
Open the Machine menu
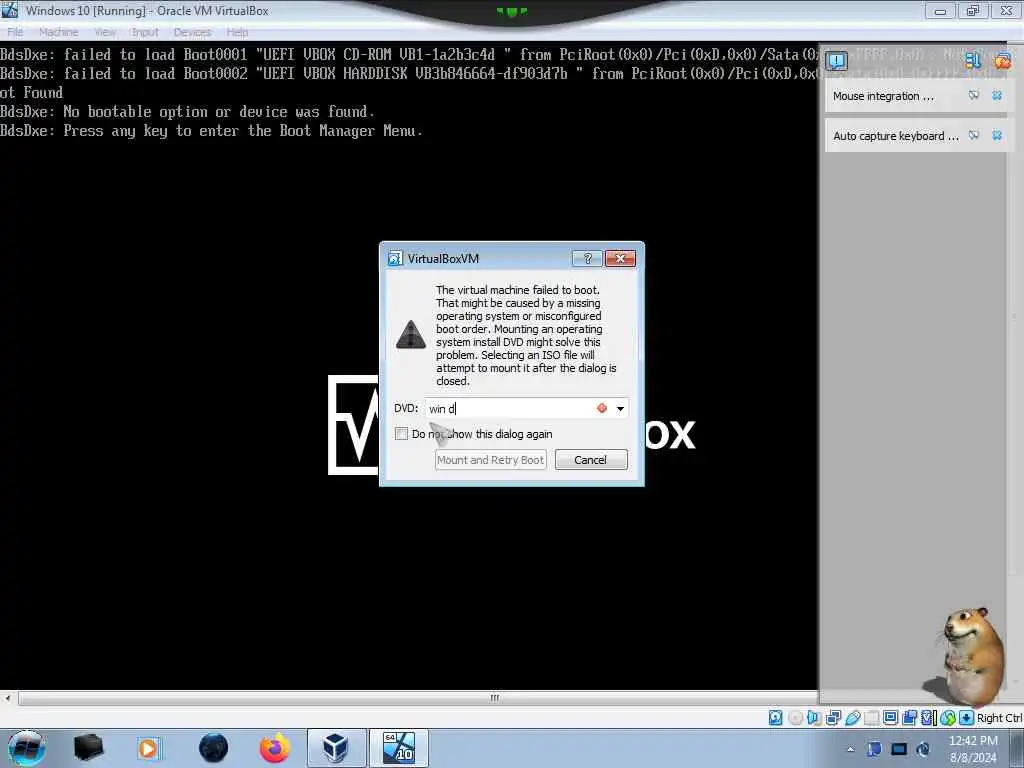coord(58,32)
